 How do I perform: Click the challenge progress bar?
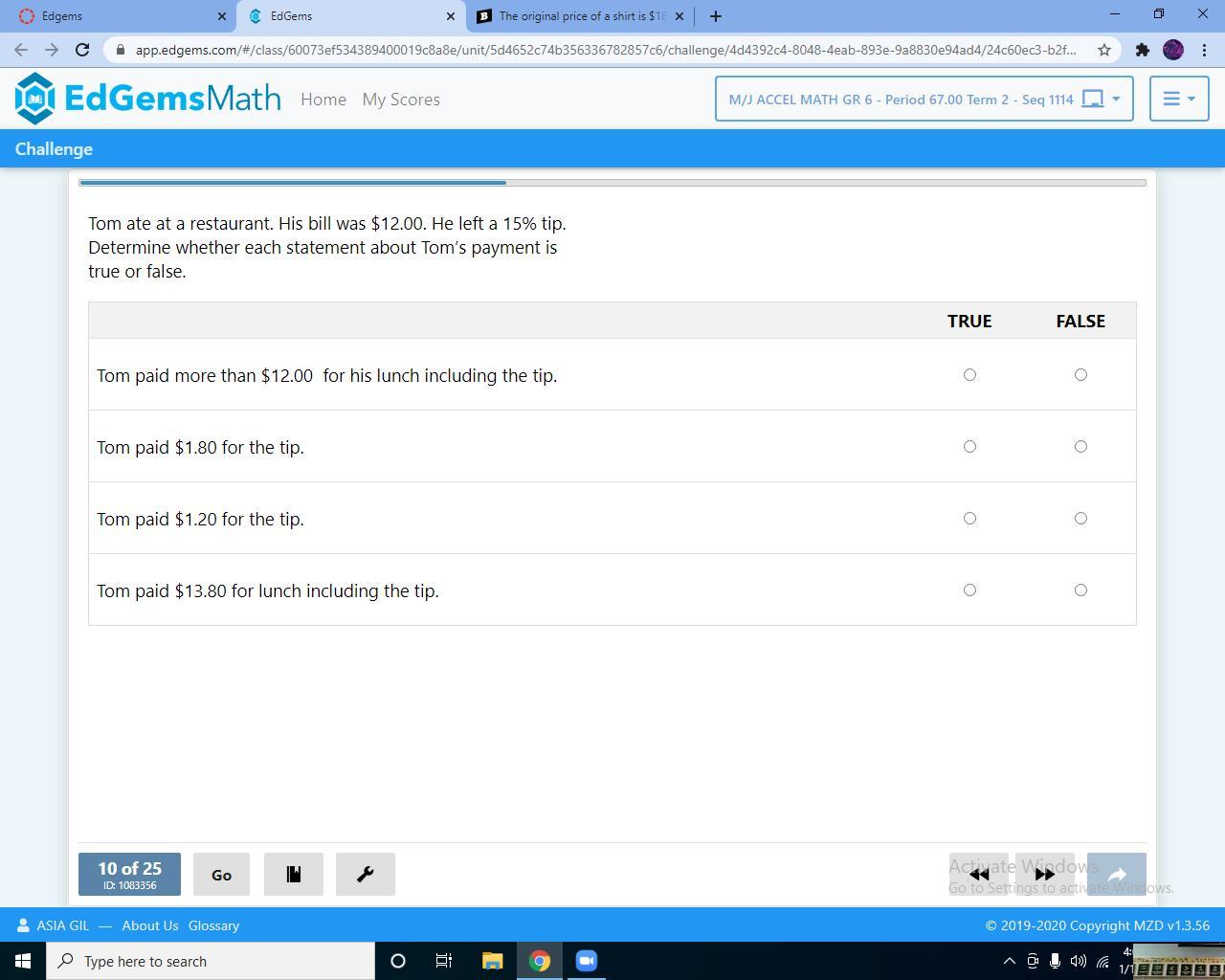coord(612,182)
